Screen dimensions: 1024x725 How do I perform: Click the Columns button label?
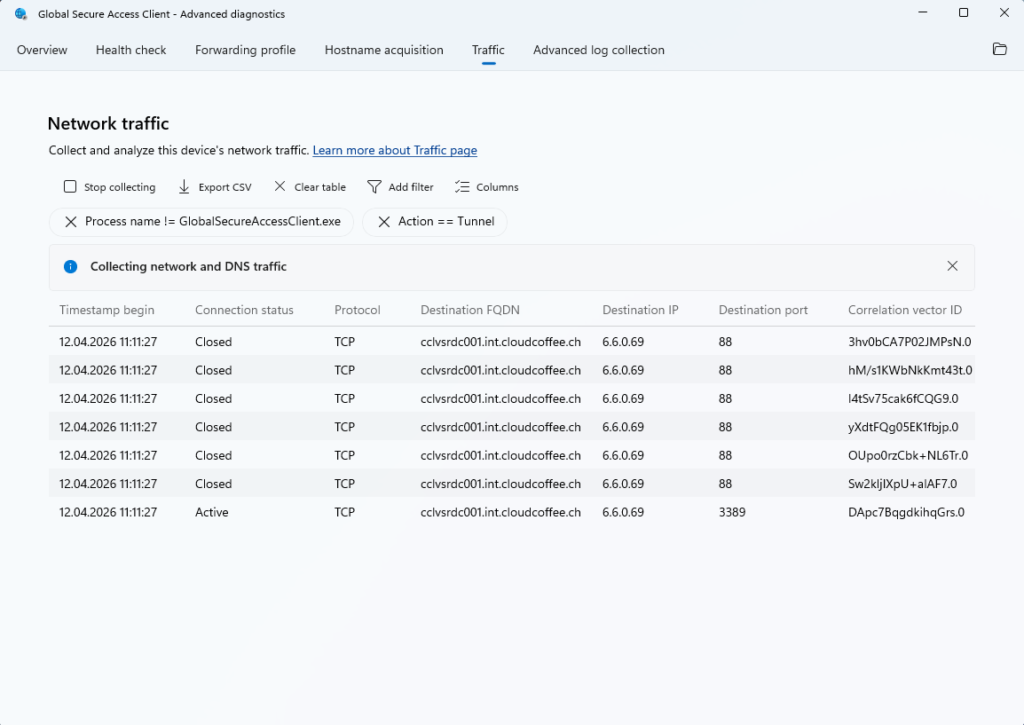(497, 187)
